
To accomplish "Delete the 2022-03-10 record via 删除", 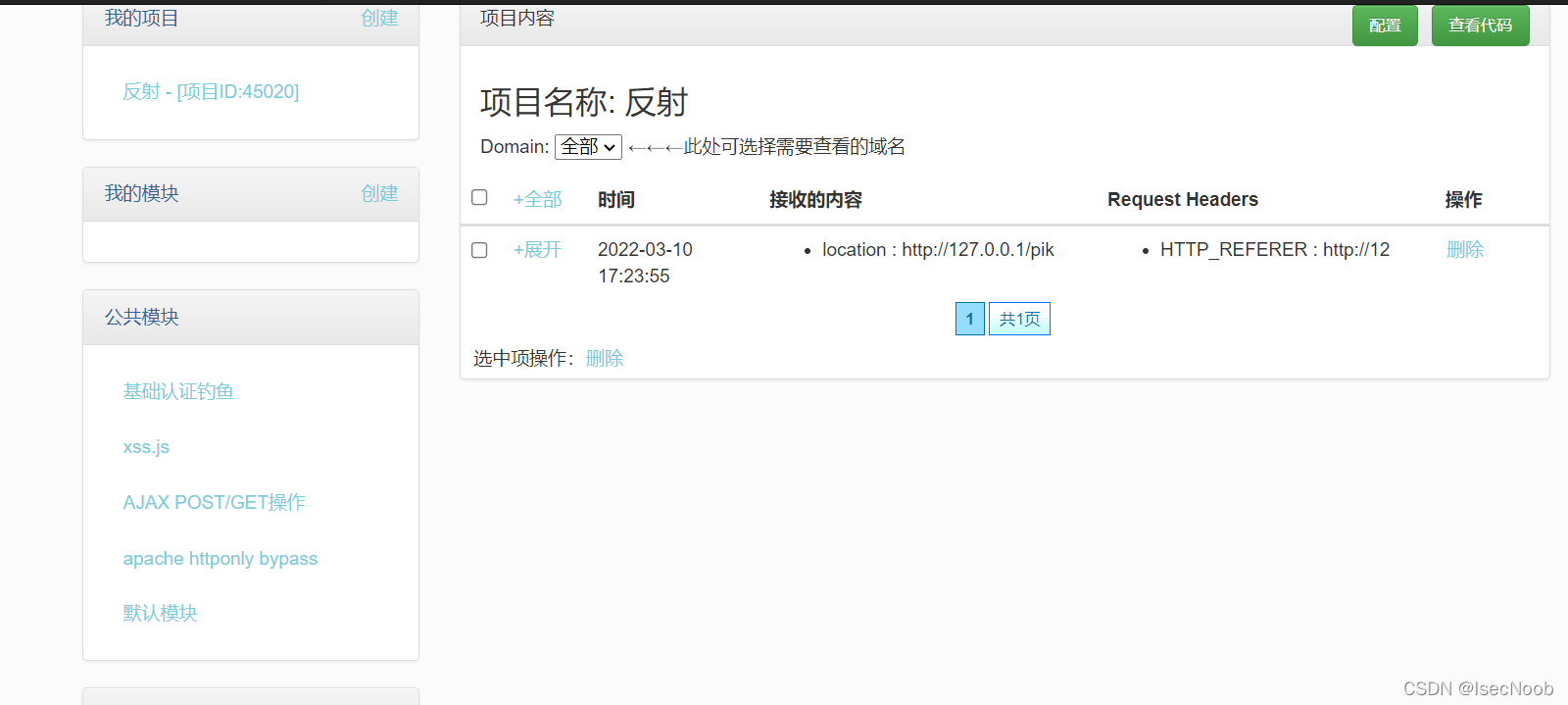I will click(1465, 249).
